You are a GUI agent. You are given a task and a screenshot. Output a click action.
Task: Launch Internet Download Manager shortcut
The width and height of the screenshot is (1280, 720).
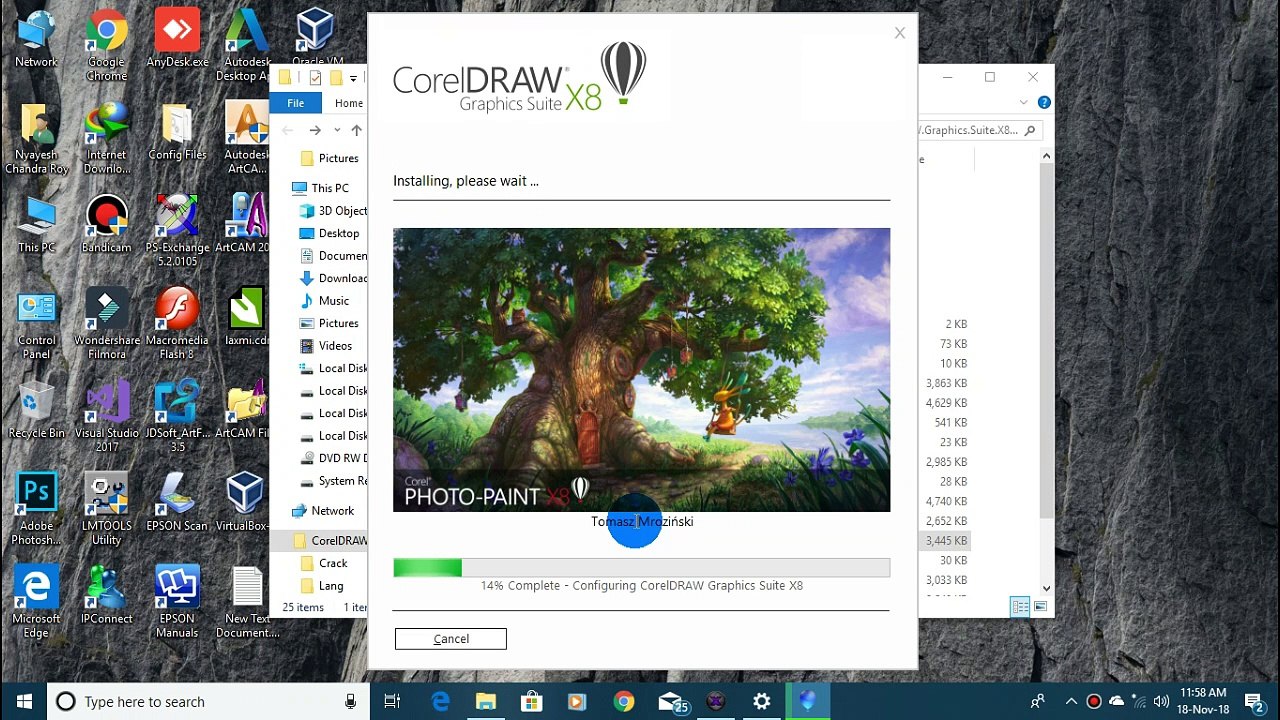point(106,138)
